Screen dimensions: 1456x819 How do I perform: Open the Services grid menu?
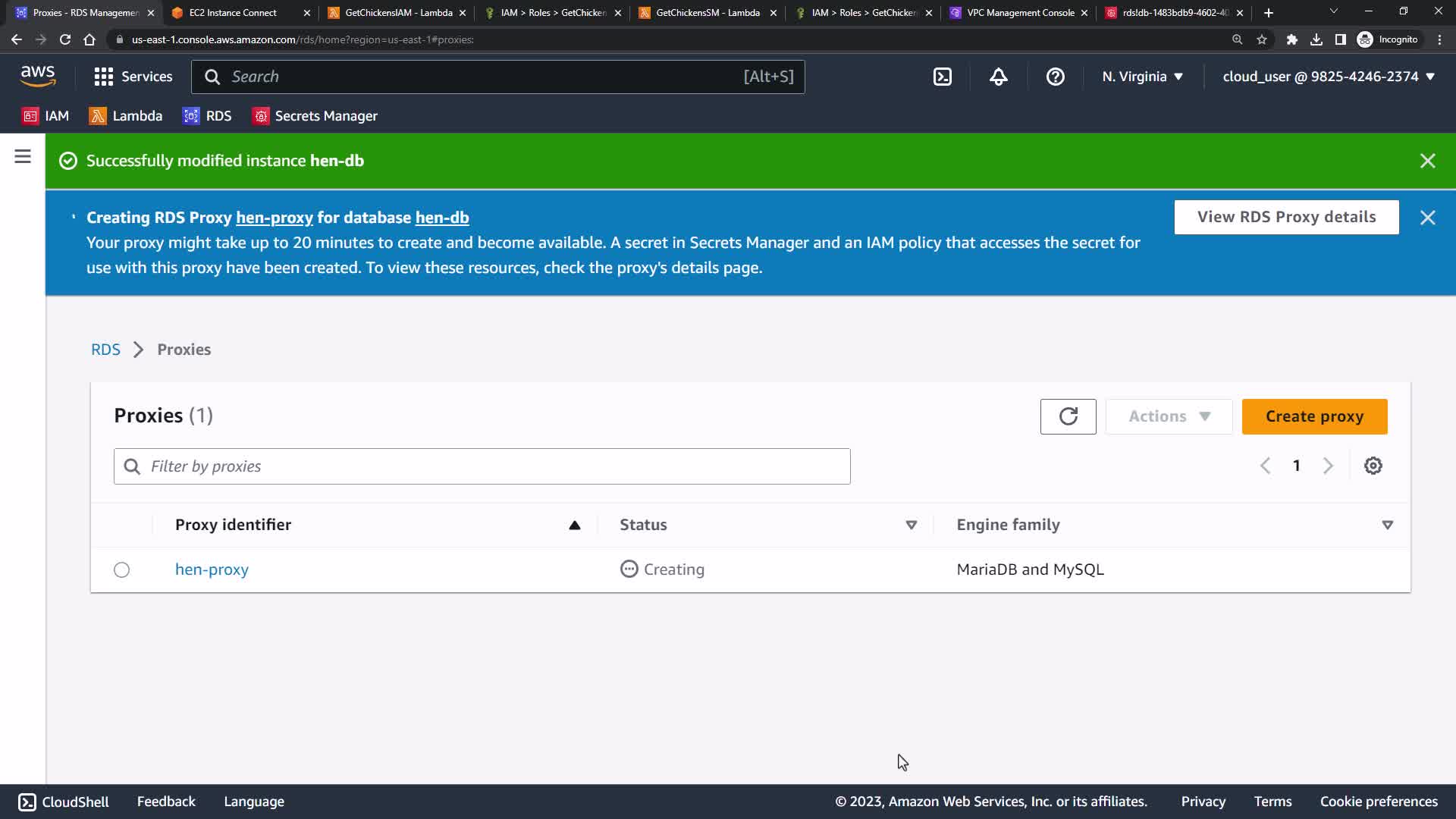(x=133, y=77)
